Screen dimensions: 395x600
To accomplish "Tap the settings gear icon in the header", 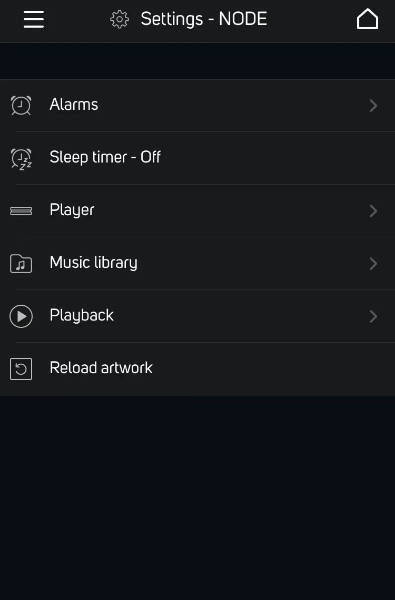I will [119, 19].
